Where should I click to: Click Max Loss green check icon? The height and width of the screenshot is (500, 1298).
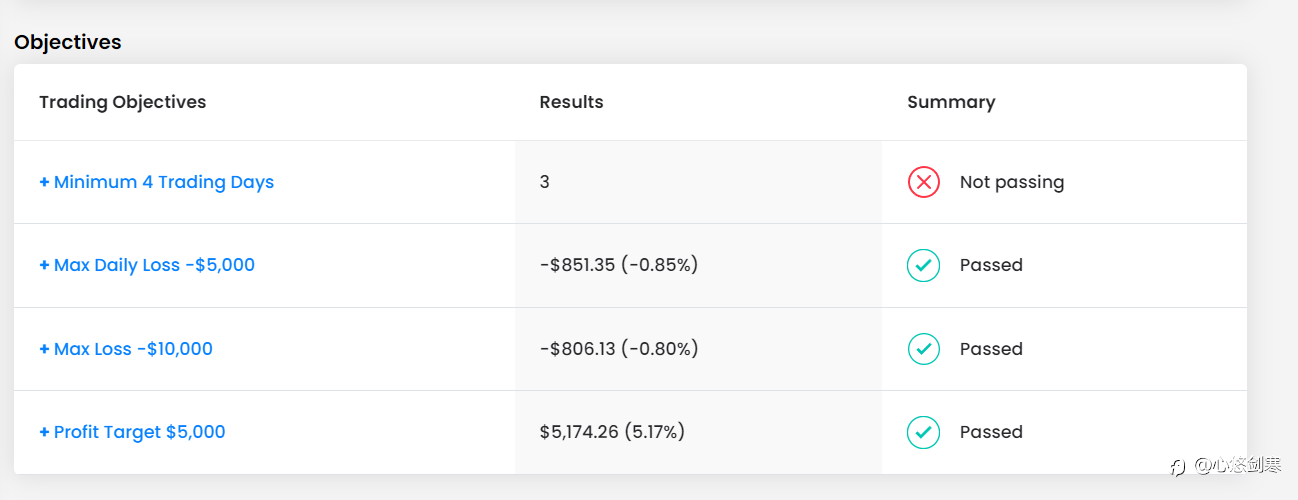[x=923, y=349]
